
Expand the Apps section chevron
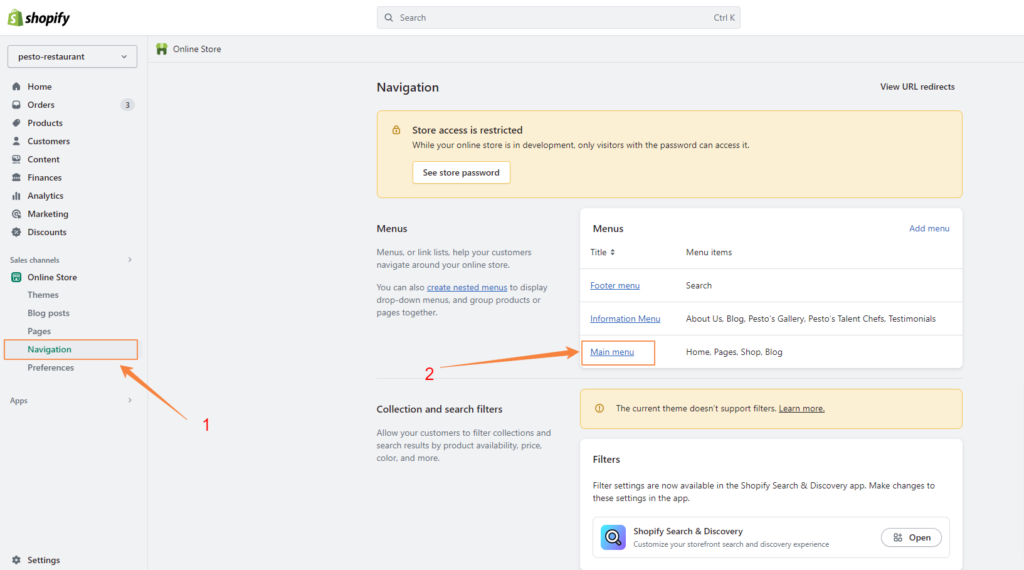tap(129, 401)
